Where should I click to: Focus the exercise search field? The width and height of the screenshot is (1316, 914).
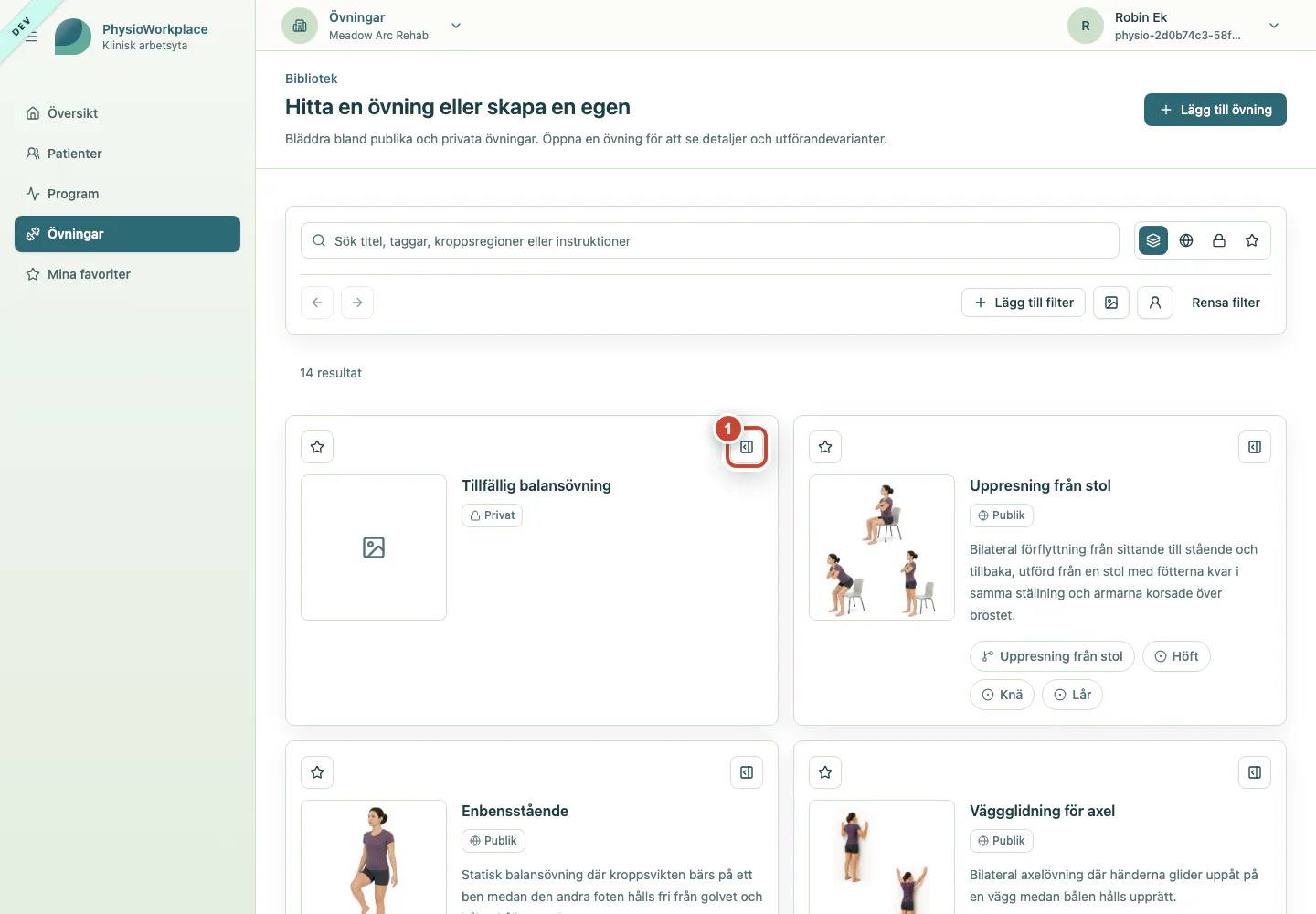(710, 240)
